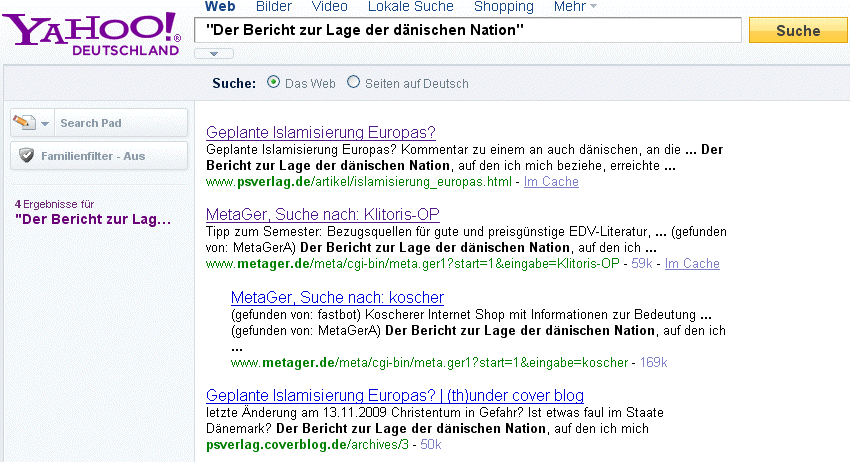Click the 4 Ergebnisse für summary text
This screenshot has height=462, width=850.
54,204
